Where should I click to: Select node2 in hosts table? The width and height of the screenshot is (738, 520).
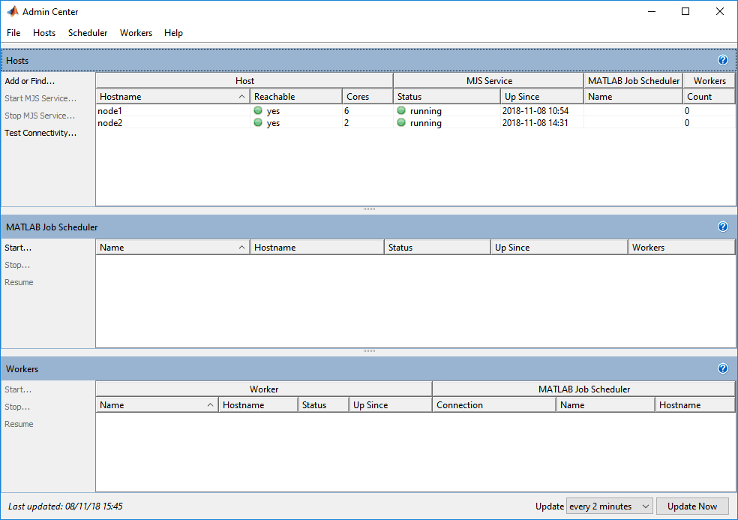[110, 123]
